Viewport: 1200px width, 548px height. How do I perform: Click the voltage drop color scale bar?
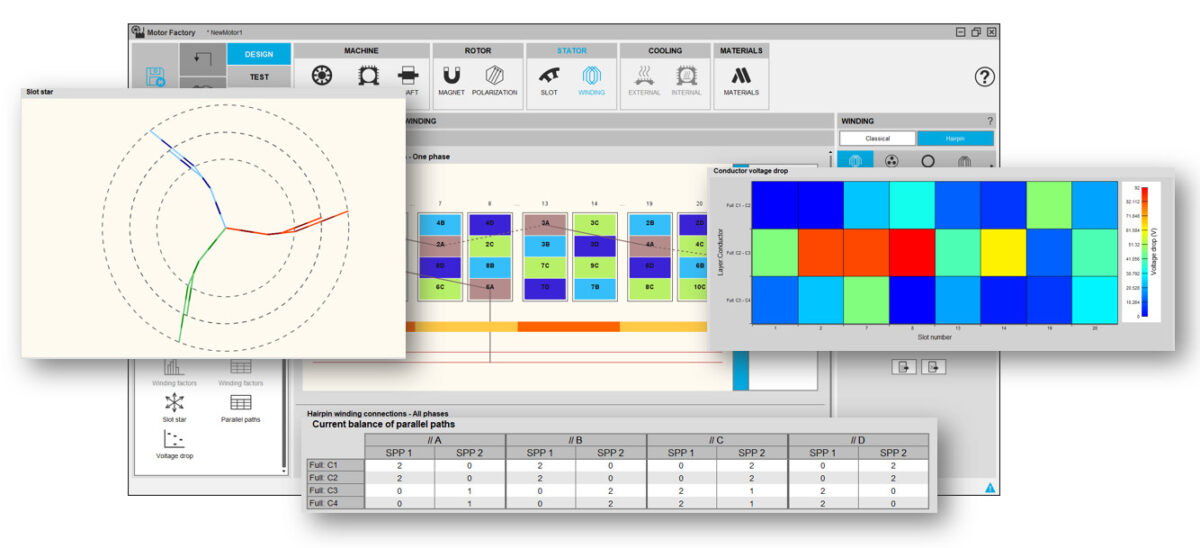point(1145,252)
